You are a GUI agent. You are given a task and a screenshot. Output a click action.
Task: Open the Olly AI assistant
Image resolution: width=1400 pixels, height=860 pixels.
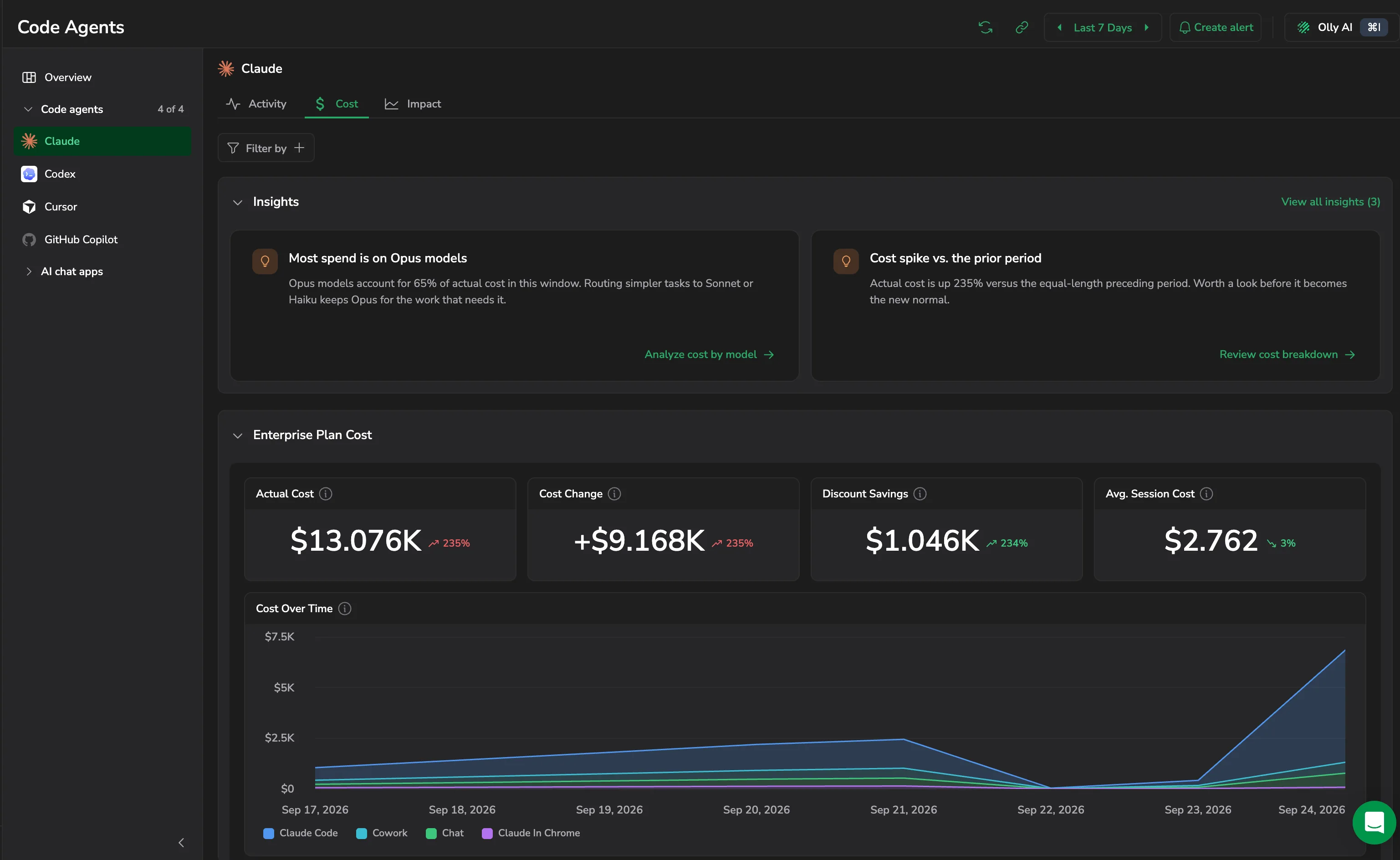point(1341,27)
